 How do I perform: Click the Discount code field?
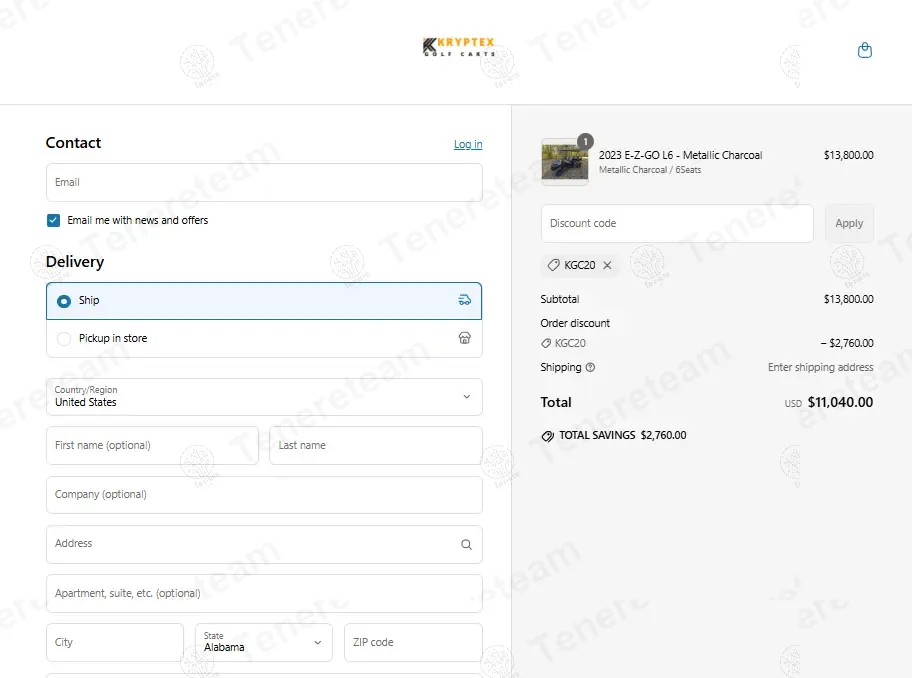pos(677,223)
